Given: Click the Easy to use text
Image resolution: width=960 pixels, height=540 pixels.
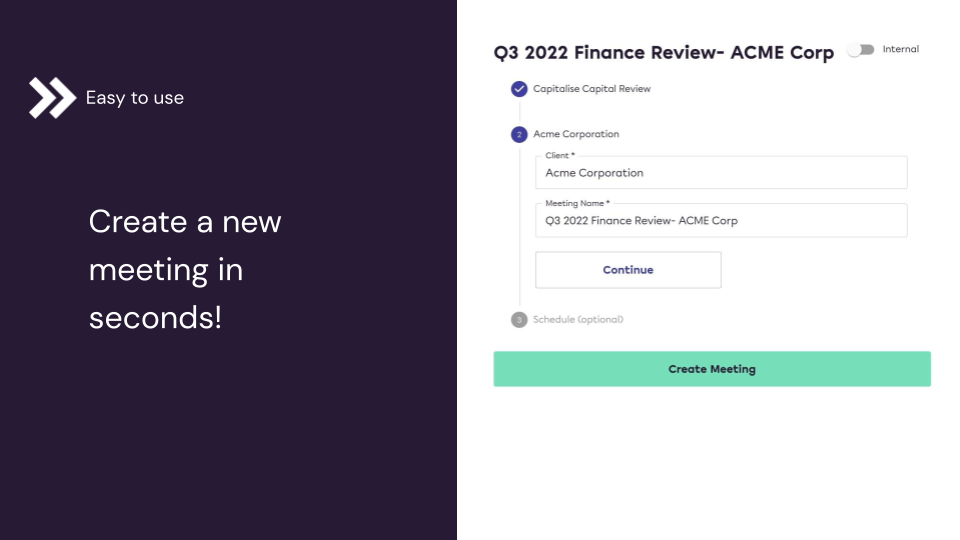Looking at the screenshot, I should [135, 98].
